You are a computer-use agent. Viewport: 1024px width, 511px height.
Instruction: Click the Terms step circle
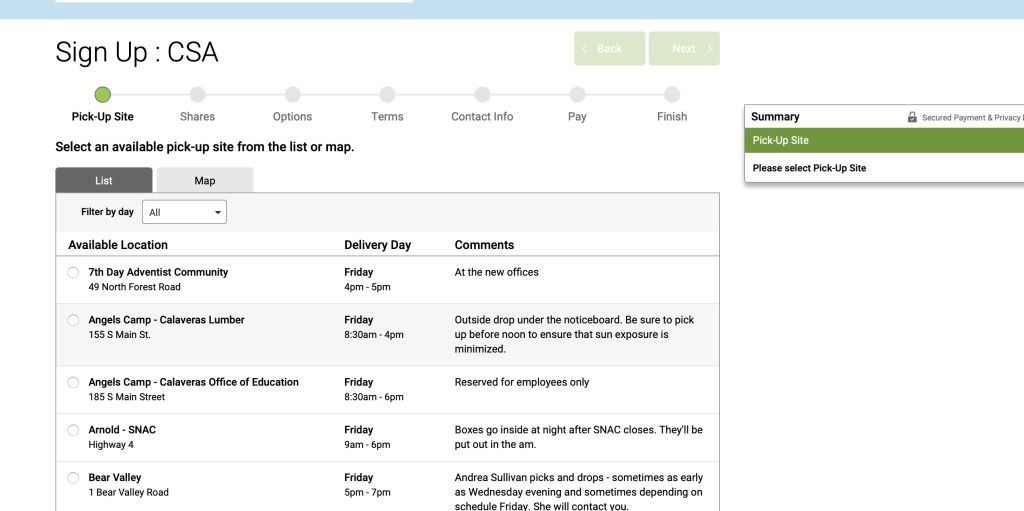coord(387,95)
